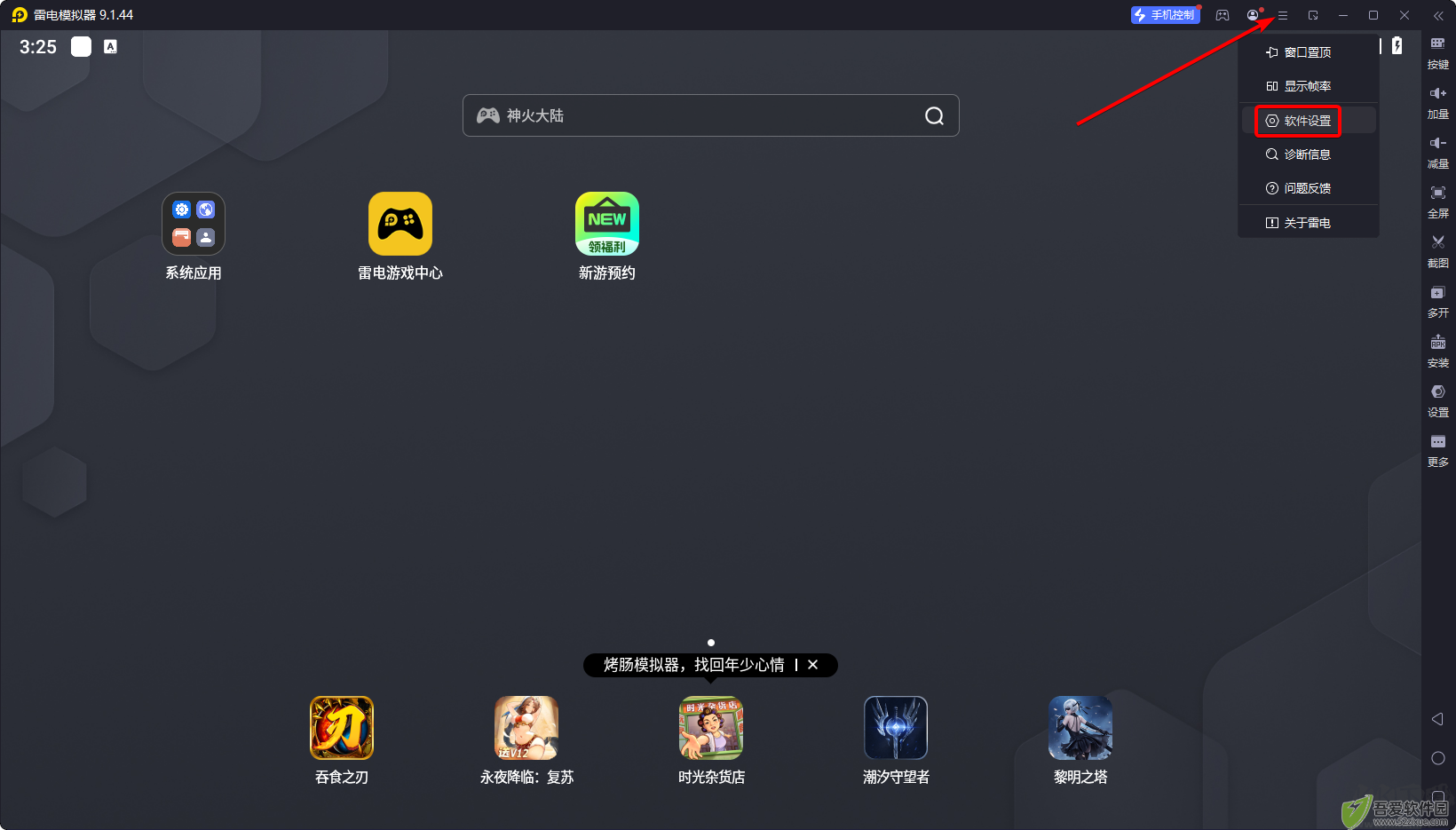
Task: Open 诊断信息 menu item
Action: [1308, 154]
